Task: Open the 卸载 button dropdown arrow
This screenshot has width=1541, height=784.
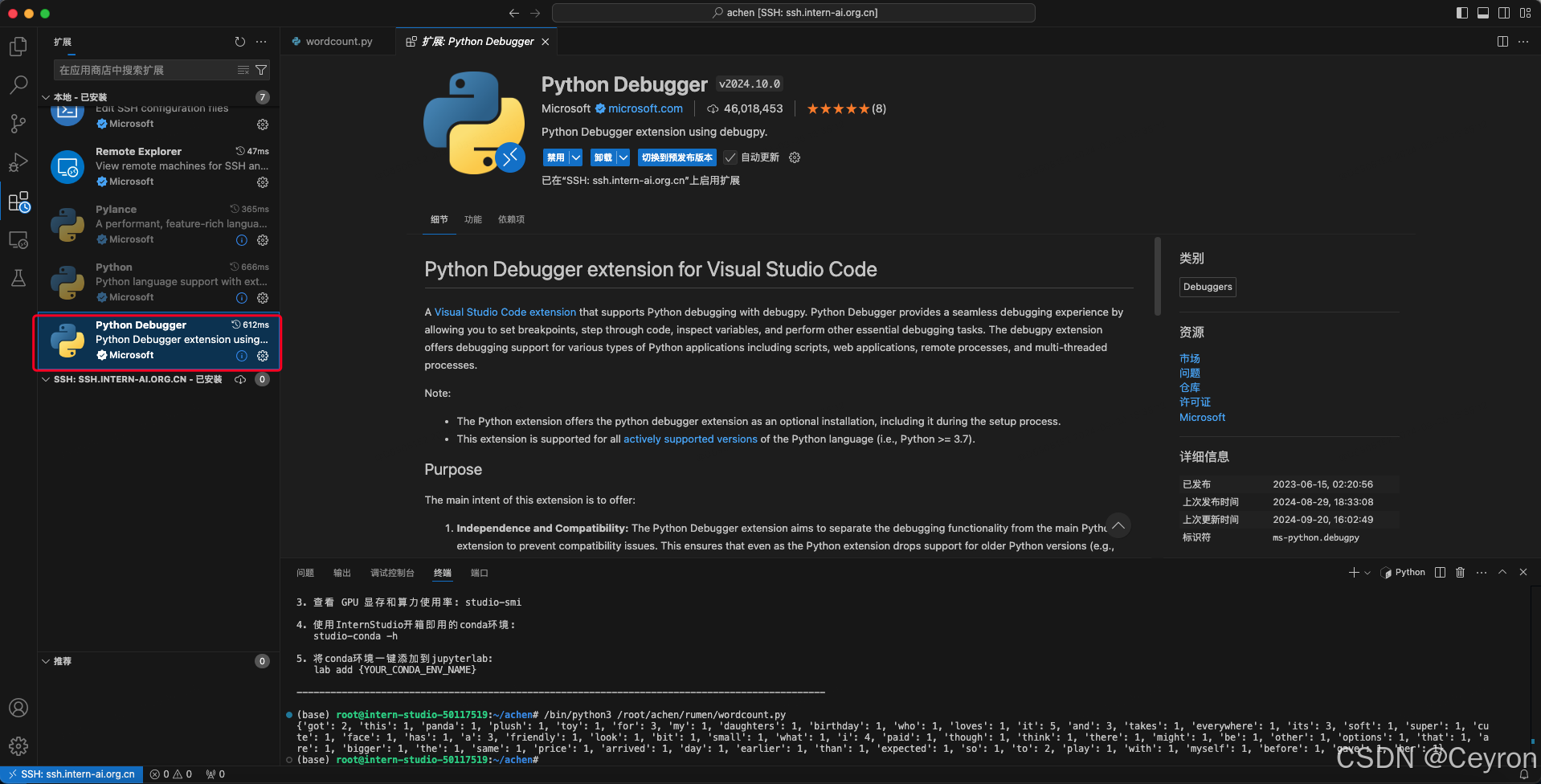Action: [623, 157]
